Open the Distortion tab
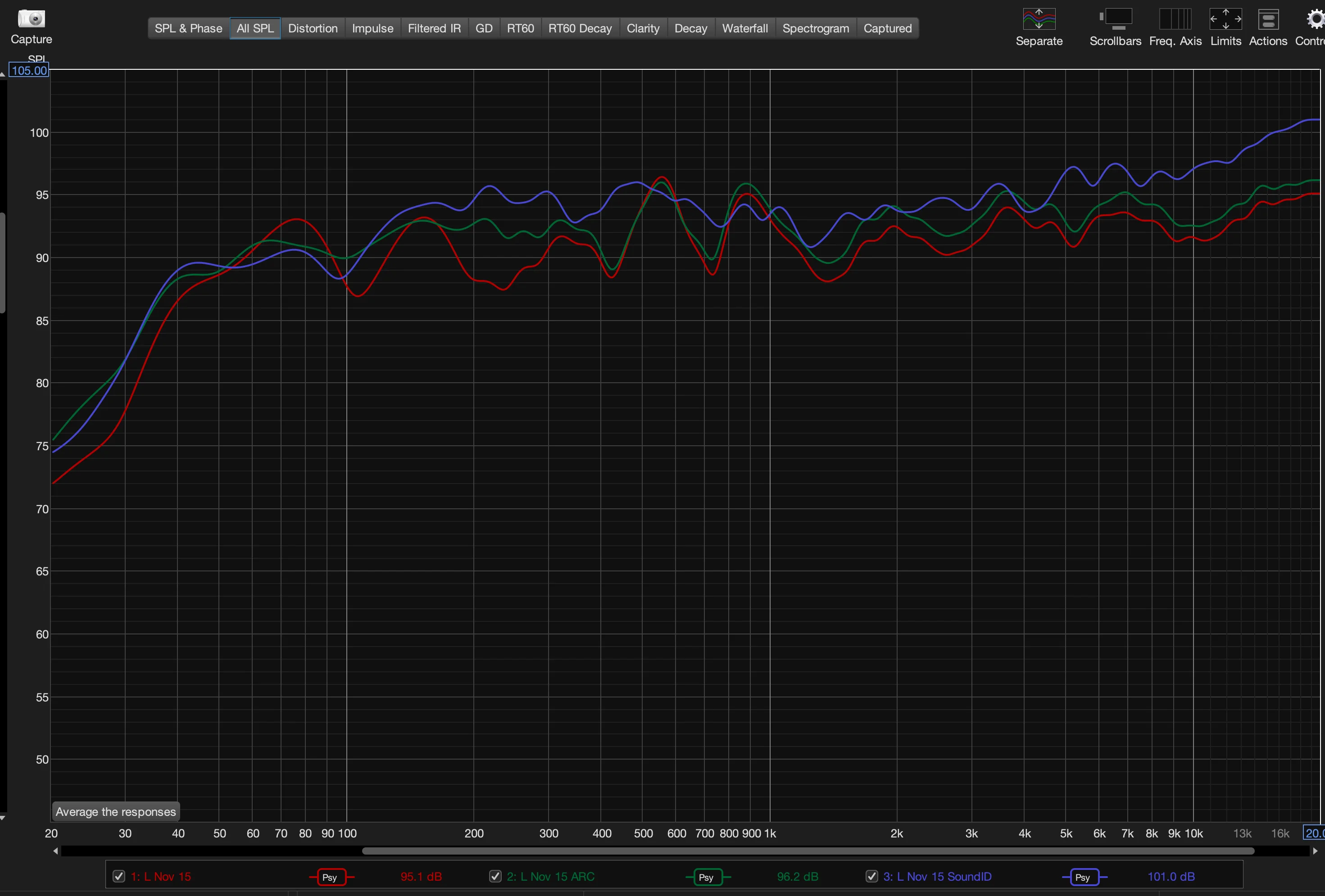 (313, 28)
